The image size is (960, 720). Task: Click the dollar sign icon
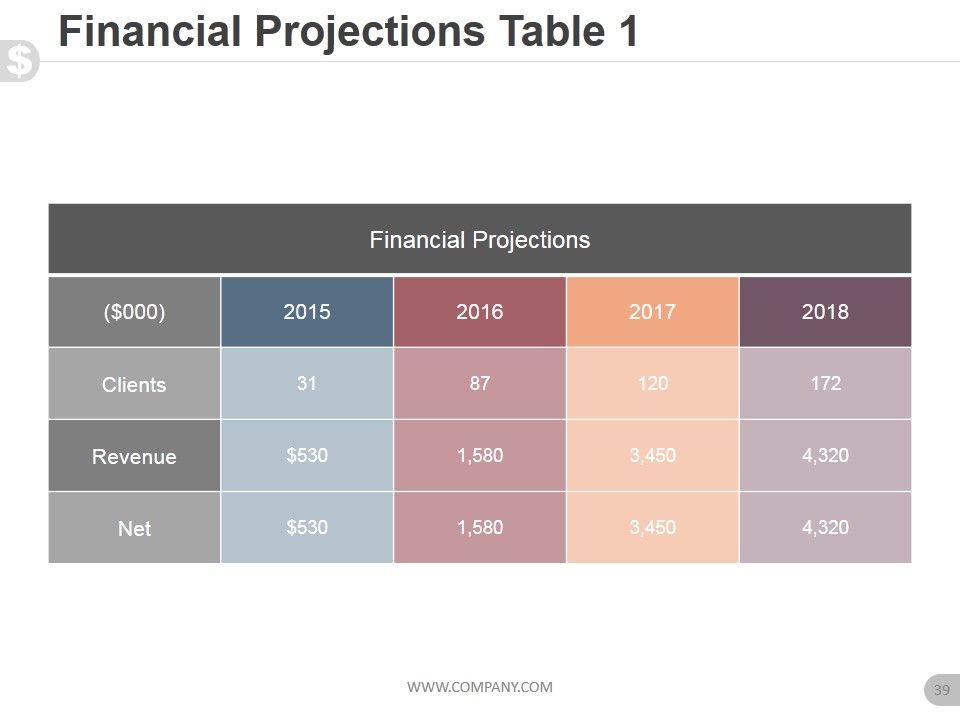19,61
